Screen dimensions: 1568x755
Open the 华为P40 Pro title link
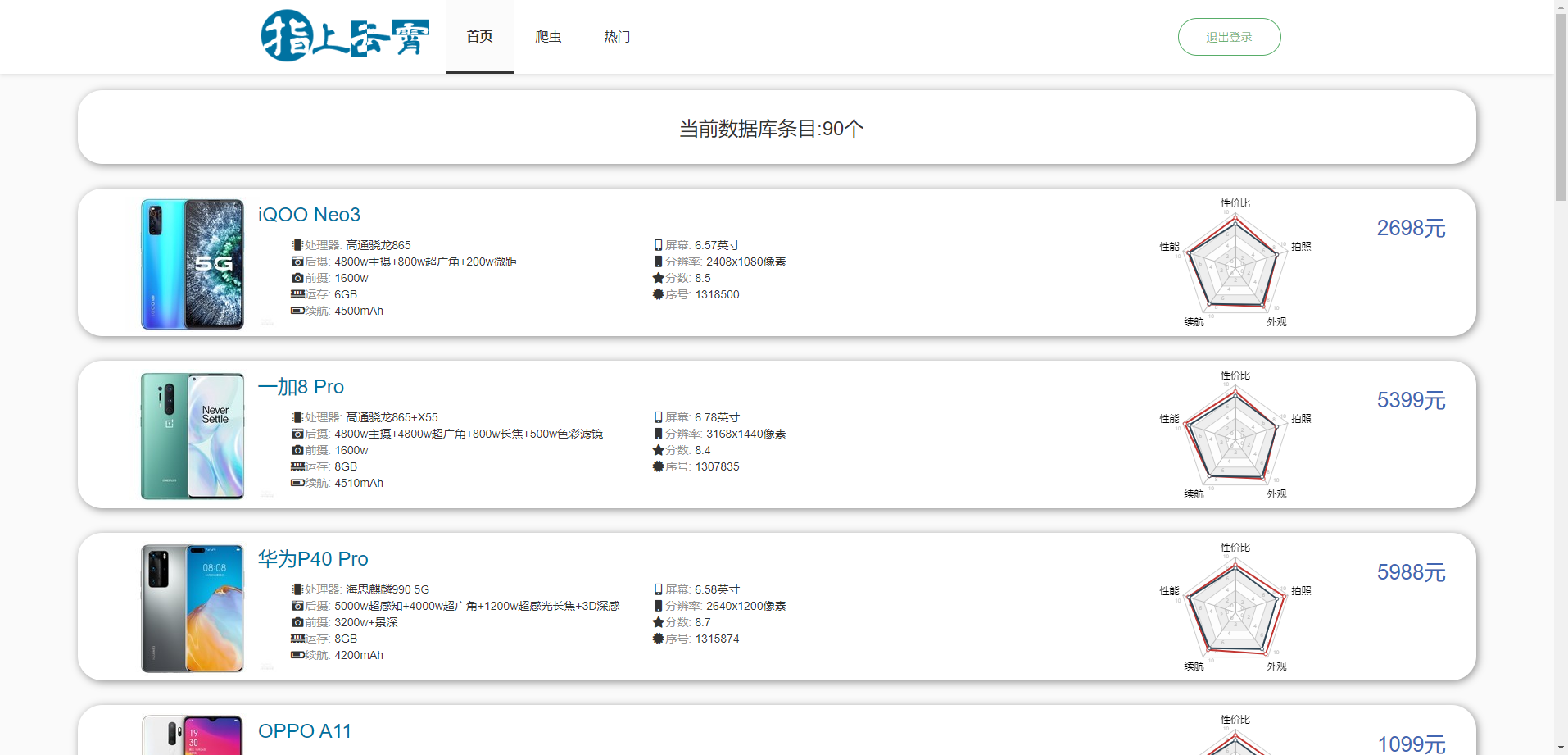pyautogui.click(x=313, y=559)
